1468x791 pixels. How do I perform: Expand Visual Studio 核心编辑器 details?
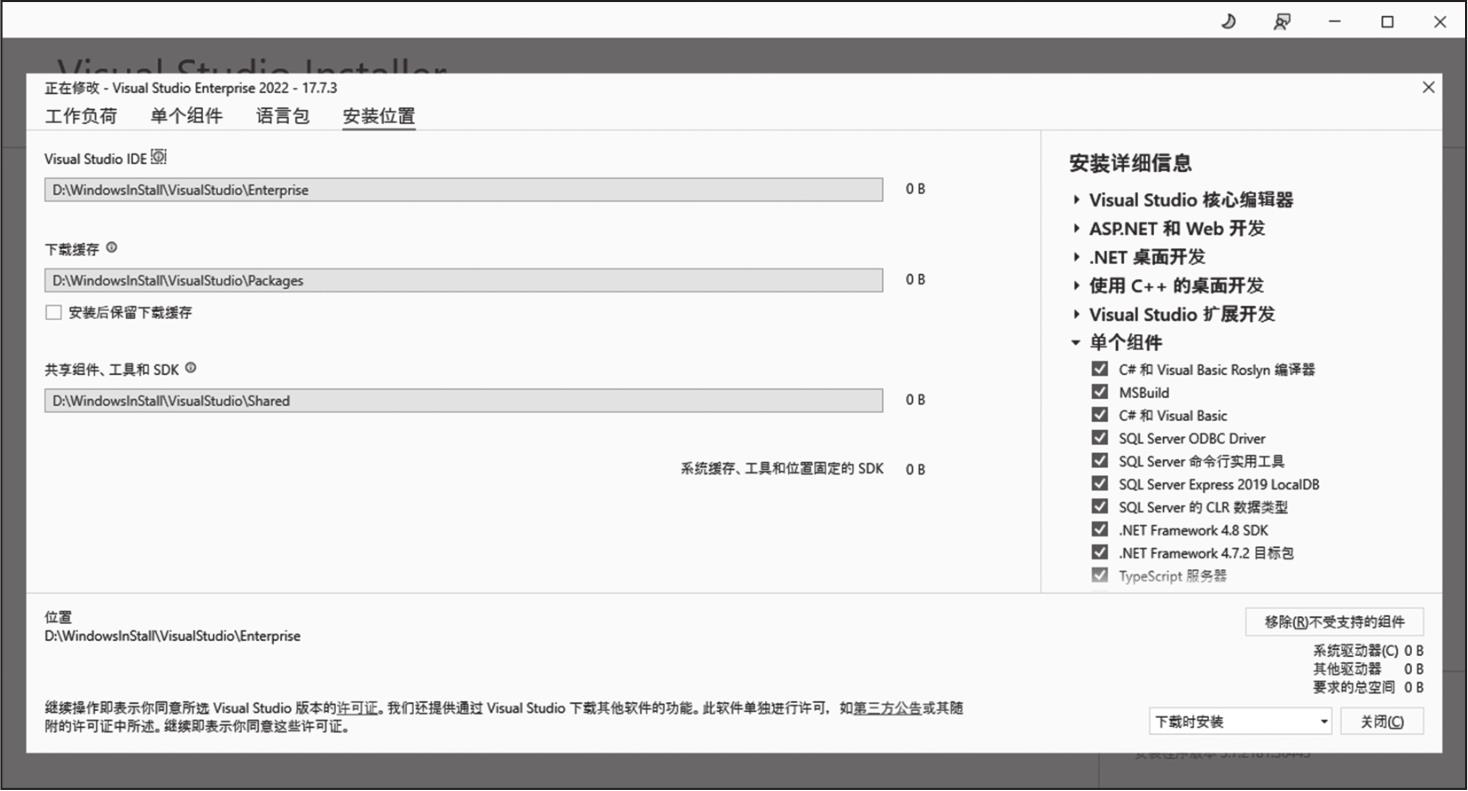(x=1077, y=200)
